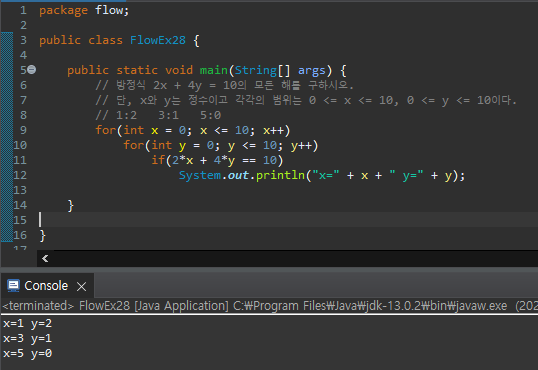Click line number 12 in the gutter
538x370 pixels.
tap(20, 175)
